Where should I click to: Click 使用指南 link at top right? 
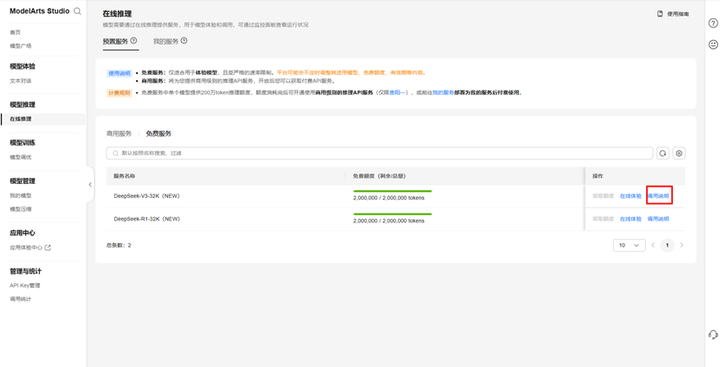(x=678, y=14)
